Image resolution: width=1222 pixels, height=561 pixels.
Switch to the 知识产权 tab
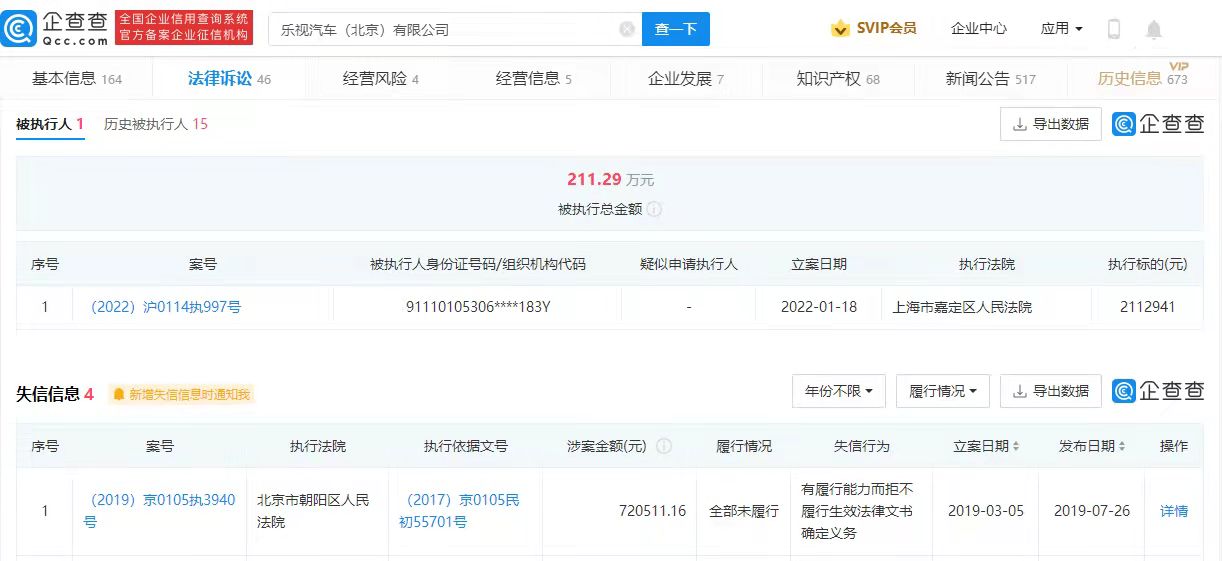pos(838,79)
